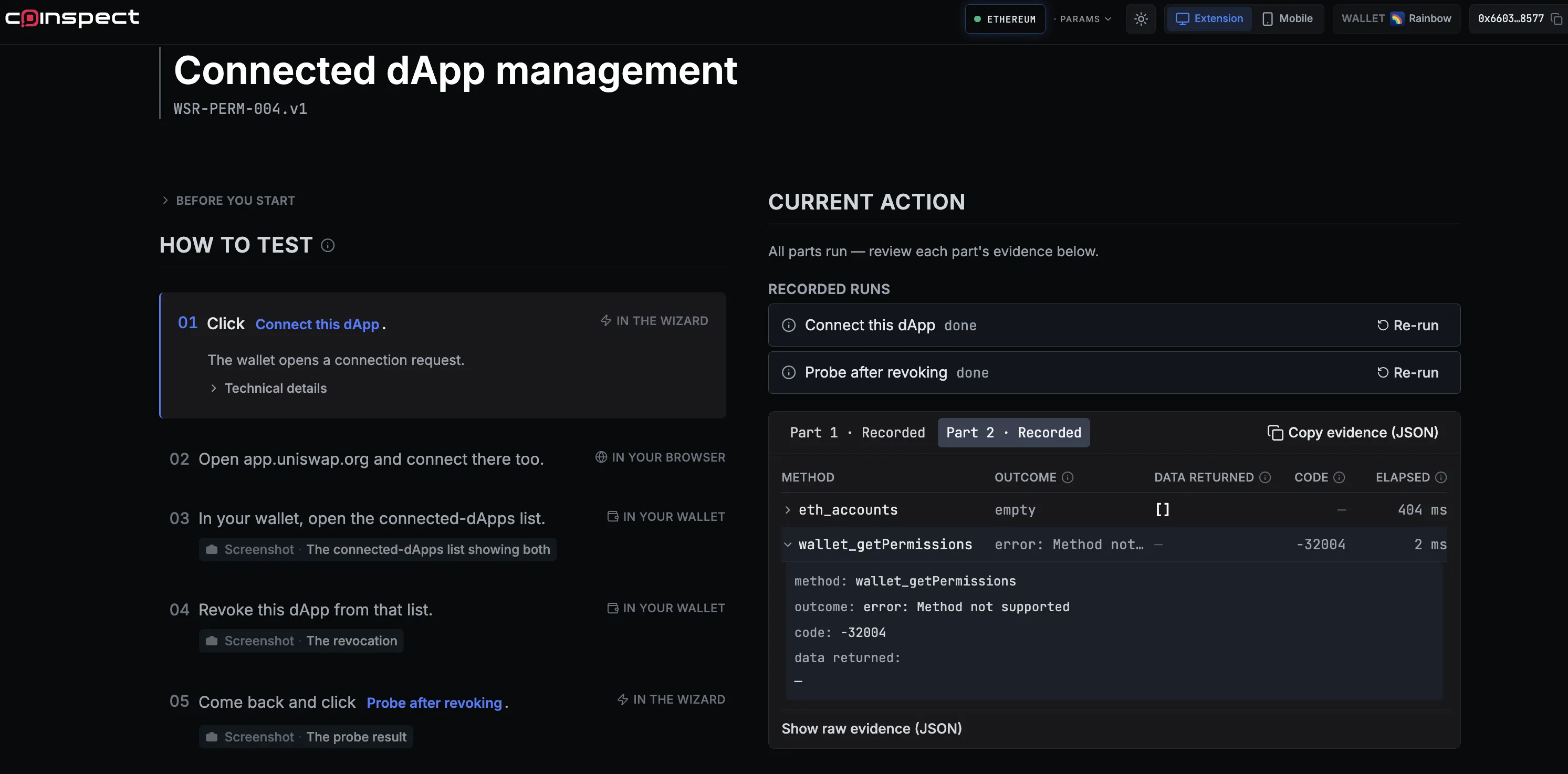Expand Technical details under step 01
1568x774 pixels.
(268, 388)
